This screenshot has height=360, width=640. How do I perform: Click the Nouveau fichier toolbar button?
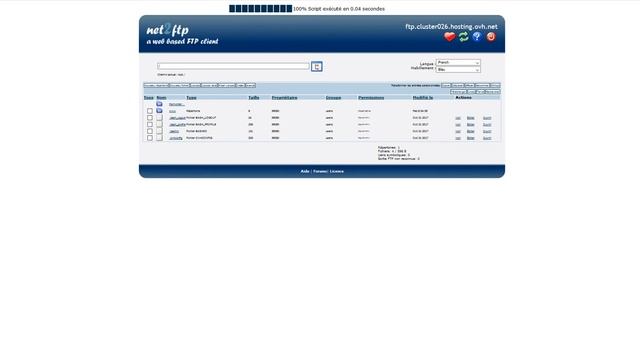click(x=179, y=85)
